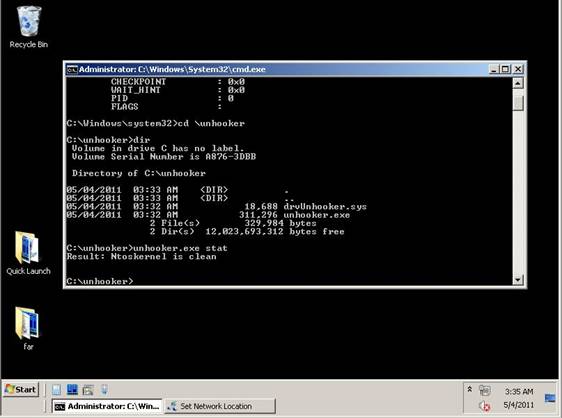Click 'Volume in drive C has no label'
Image resolution: width=562 pixels, height=418 pixels.
click(x=158, y=148)
